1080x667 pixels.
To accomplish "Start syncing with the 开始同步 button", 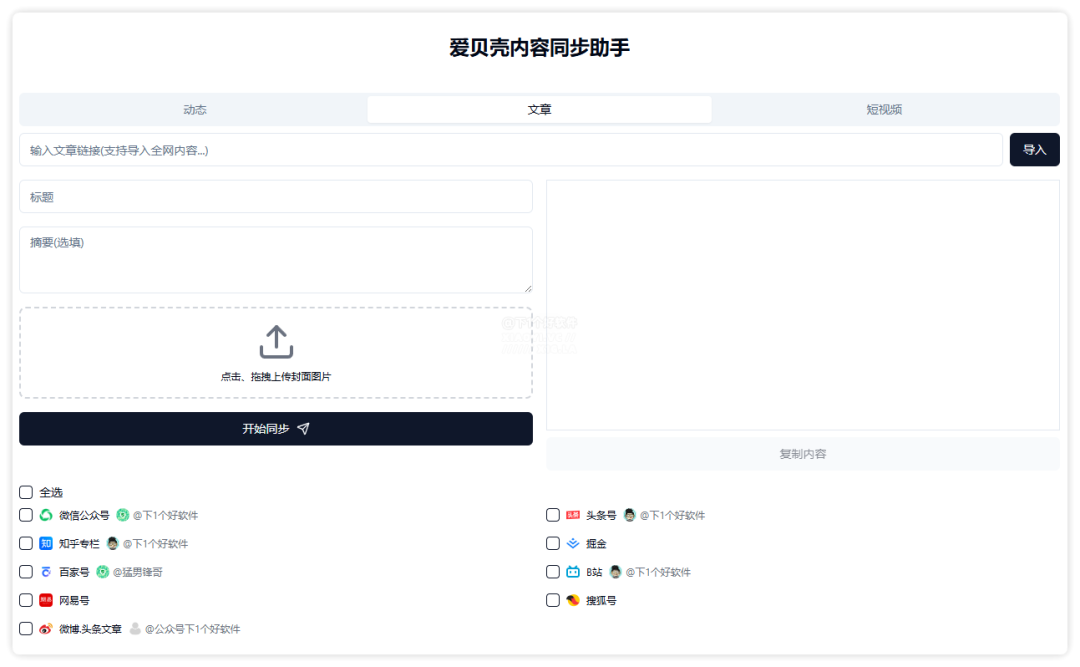I will (276, 429).
